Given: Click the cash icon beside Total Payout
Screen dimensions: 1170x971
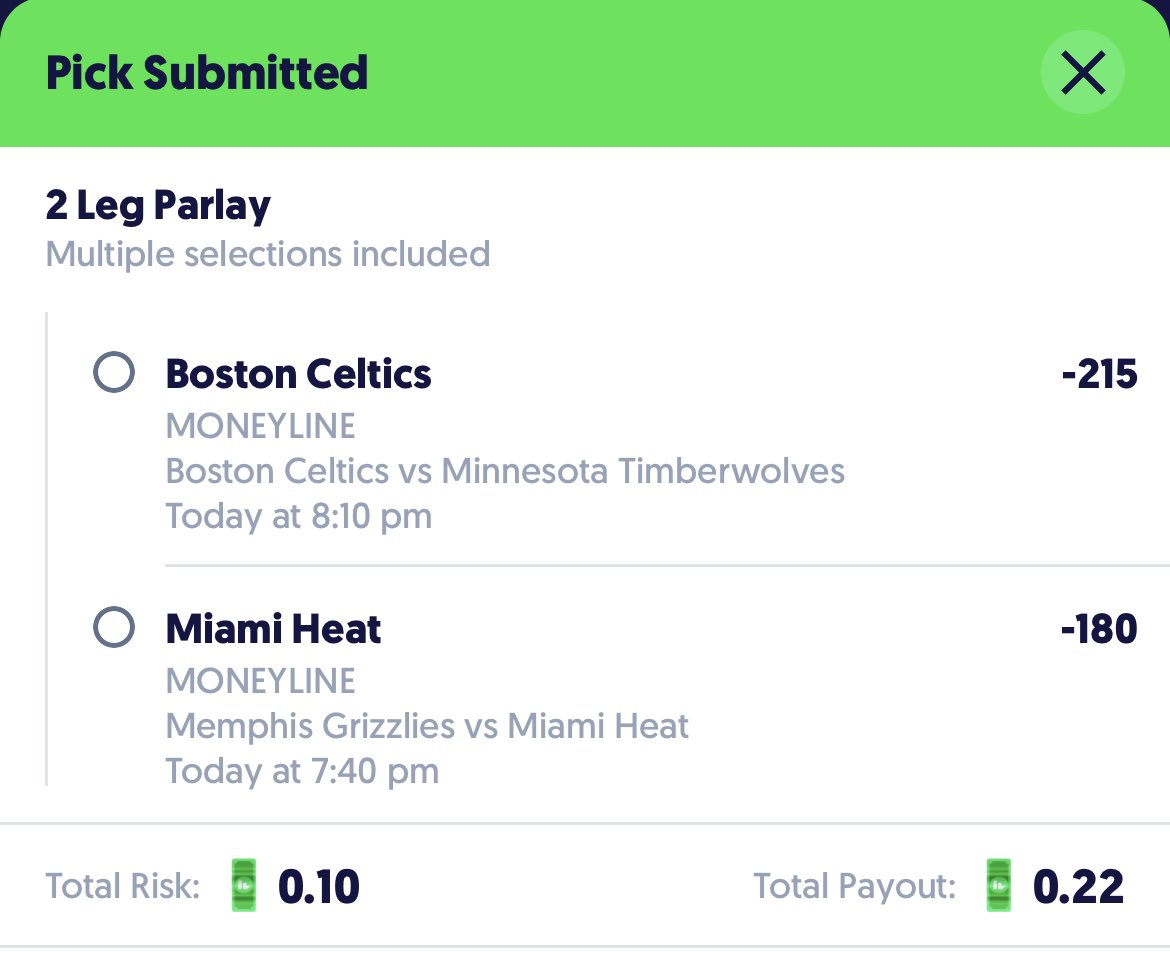Looking at the screenshot, I should pyautogui.click(x=998, y=885).
